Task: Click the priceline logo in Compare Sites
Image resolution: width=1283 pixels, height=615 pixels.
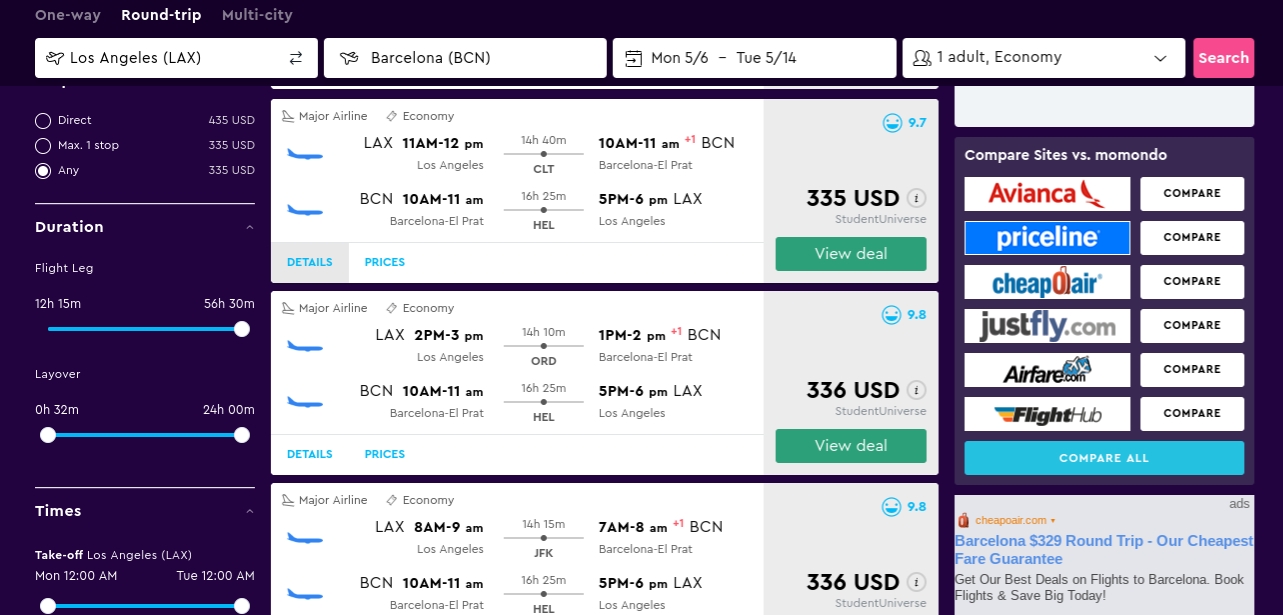Action: pos(1047,238)
